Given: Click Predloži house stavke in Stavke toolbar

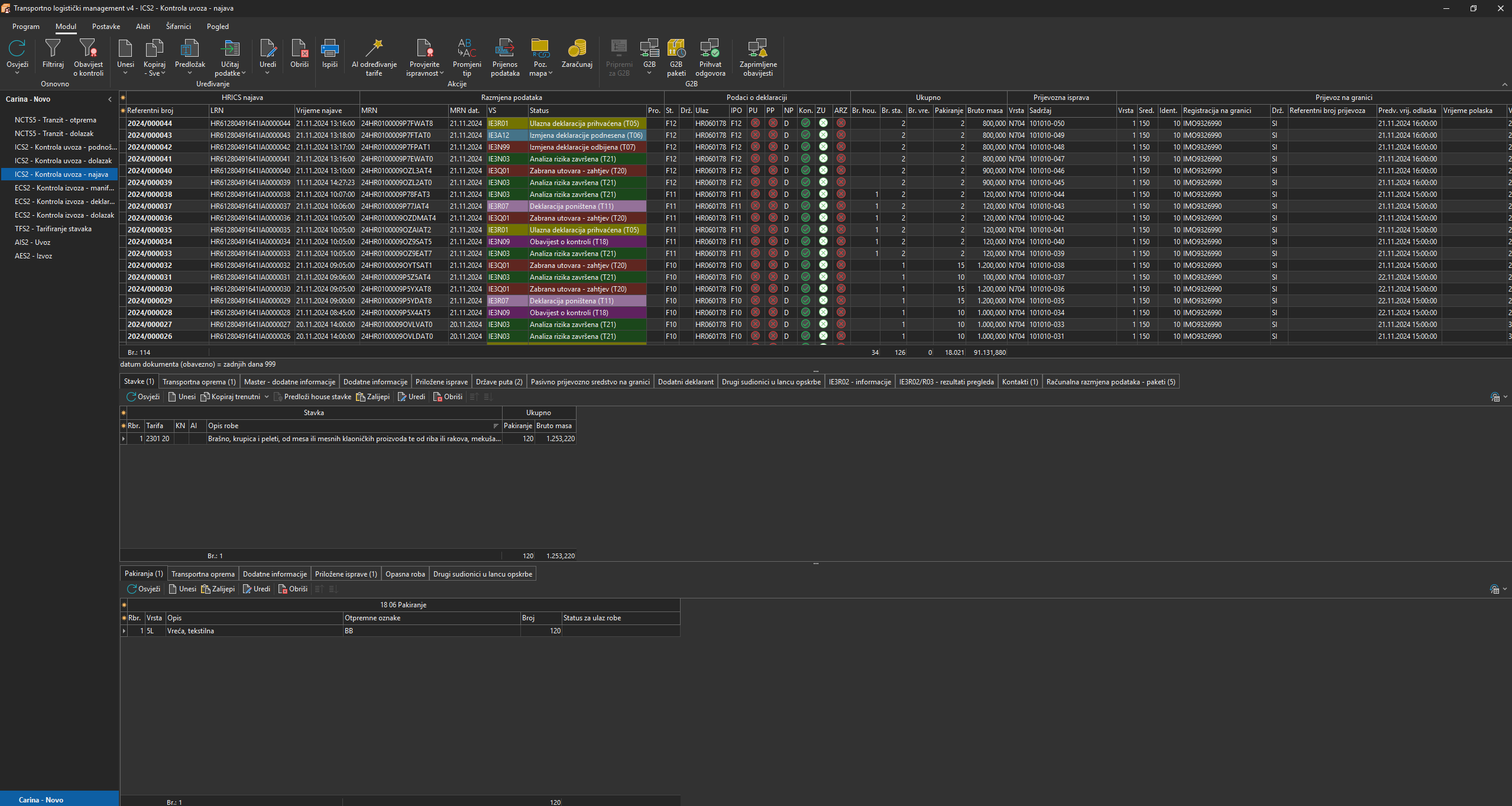Looking at the screenshot, I should click(312, 397).
